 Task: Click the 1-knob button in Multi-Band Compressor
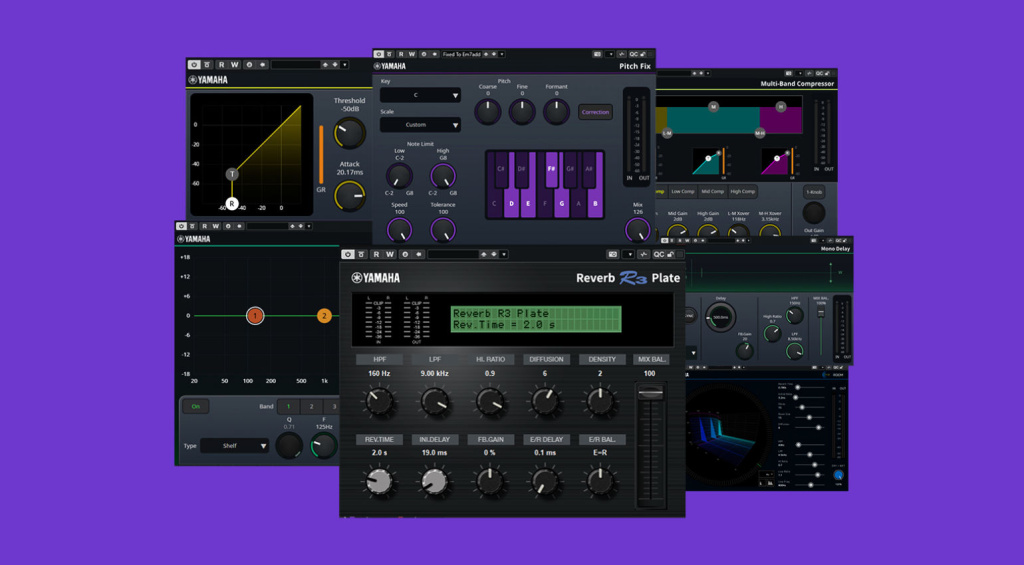pos(813,192)
